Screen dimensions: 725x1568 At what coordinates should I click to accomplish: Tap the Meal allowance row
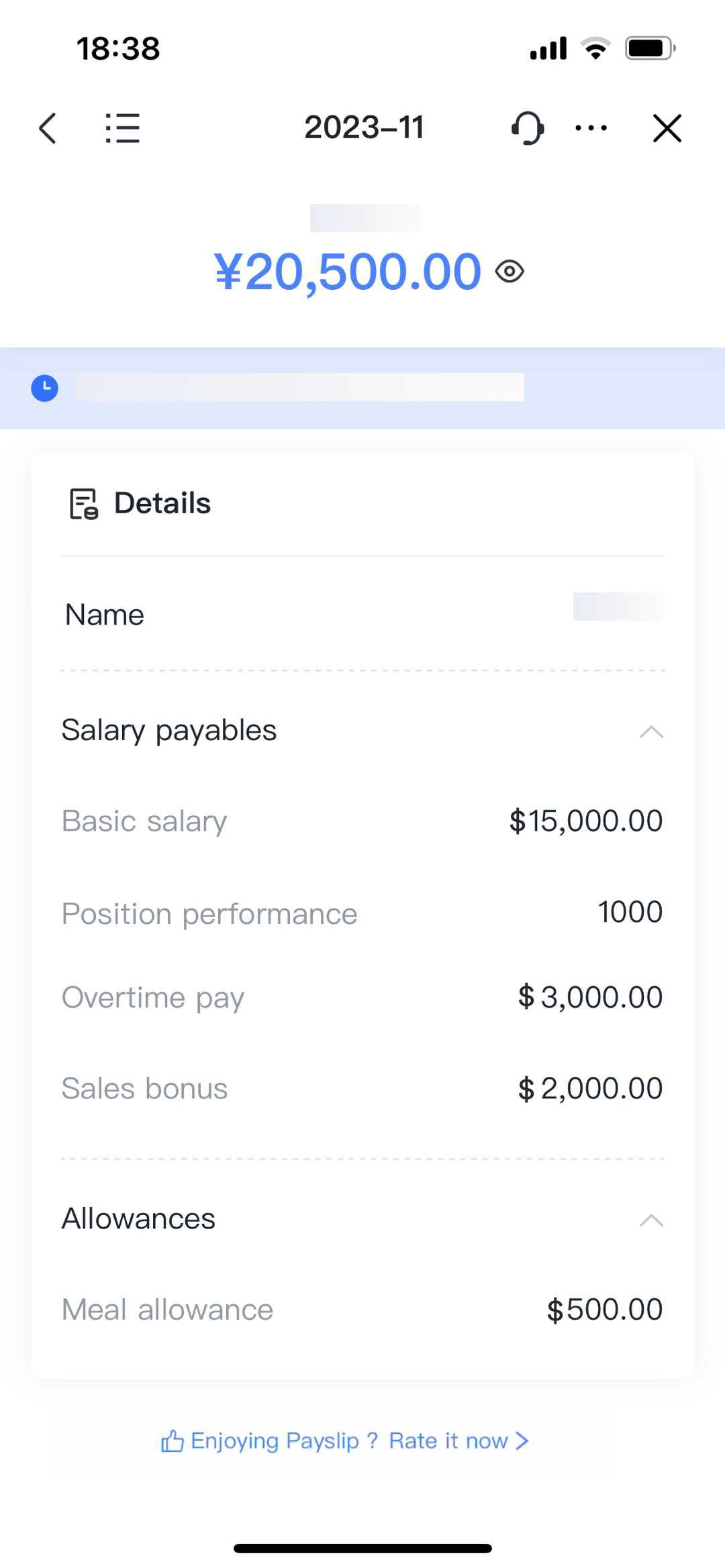[x=362, y=1309]
